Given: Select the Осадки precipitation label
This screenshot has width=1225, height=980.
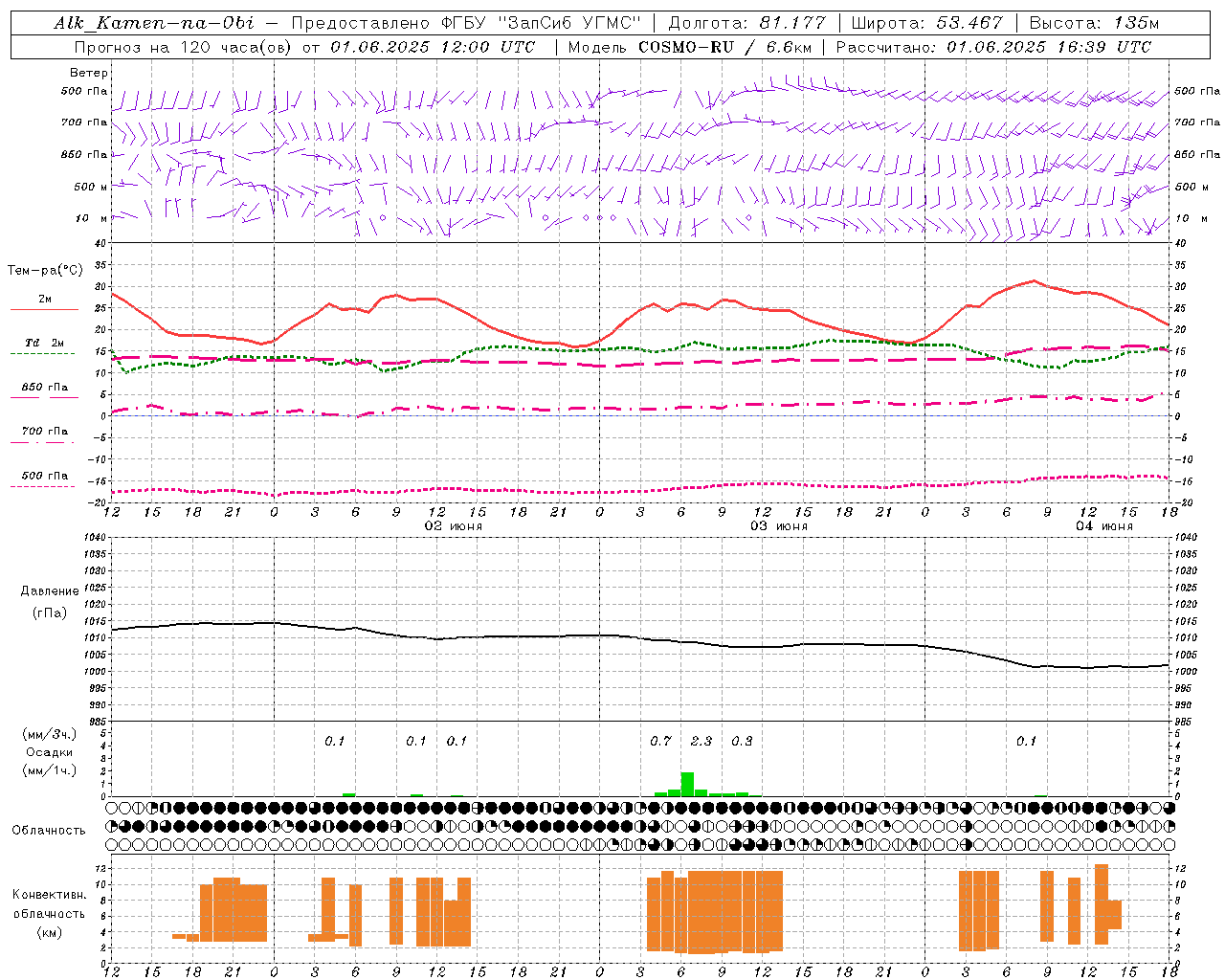Looking at the screenshot, I should click(49, 752).
